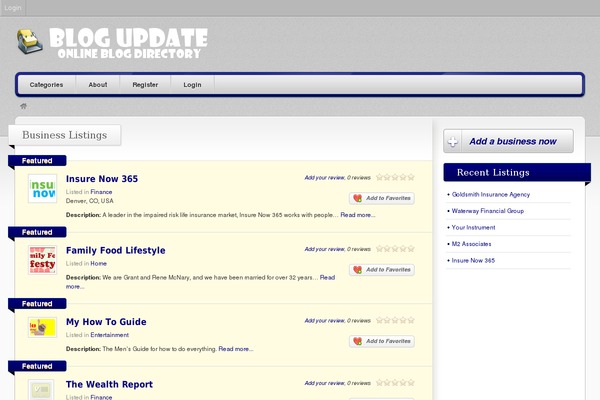Click the Business Listings heading
Viewport: 600px width, 400px height.
click(65, 135)
